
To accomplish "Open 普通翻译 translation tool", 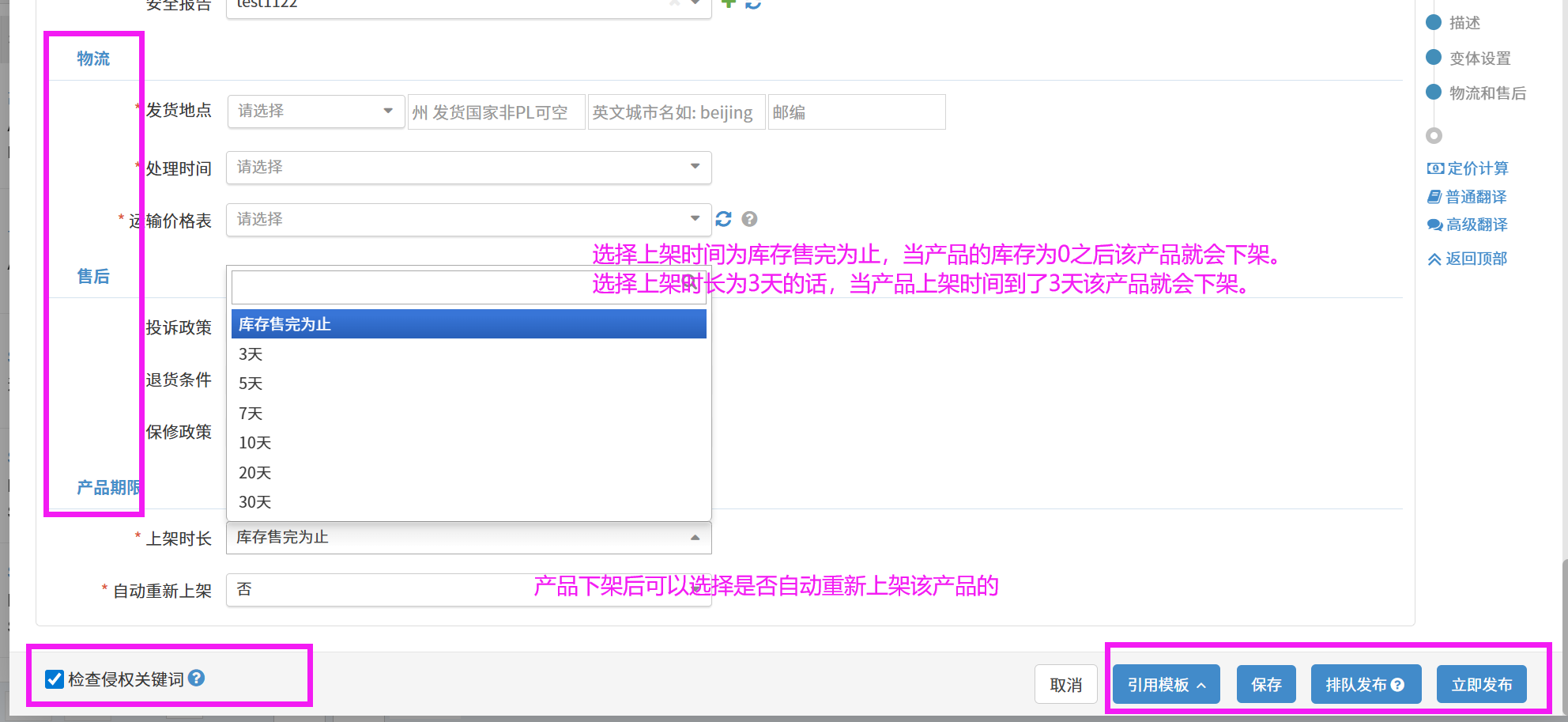I will tap(1468, 197).
